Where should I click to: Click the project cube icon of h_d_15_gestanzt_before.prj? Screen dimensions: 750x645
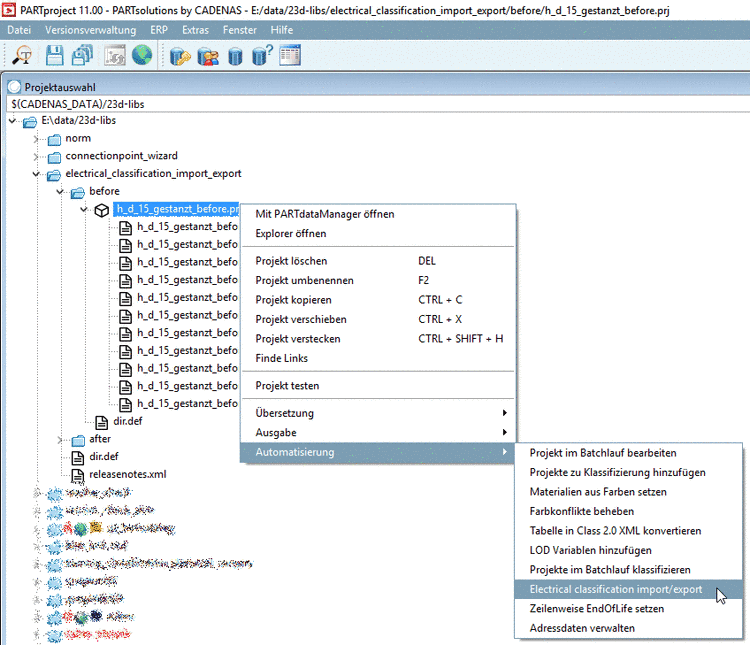click(x=101, y=210)
